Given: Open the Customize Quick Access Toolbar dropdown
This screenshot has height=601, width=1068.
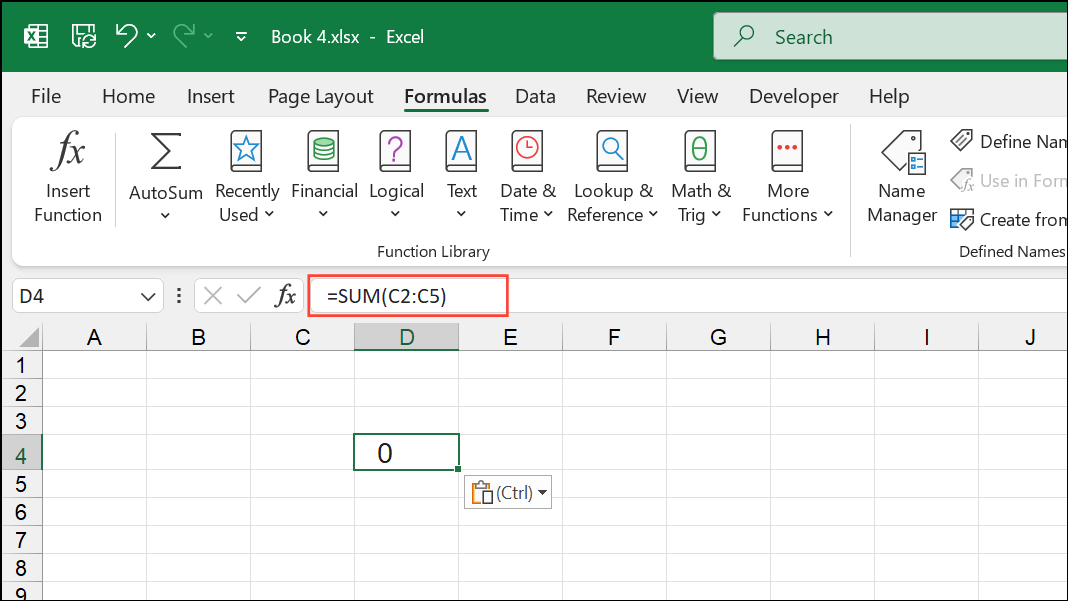Looking at the screenshot, I should tap(241, 37).
